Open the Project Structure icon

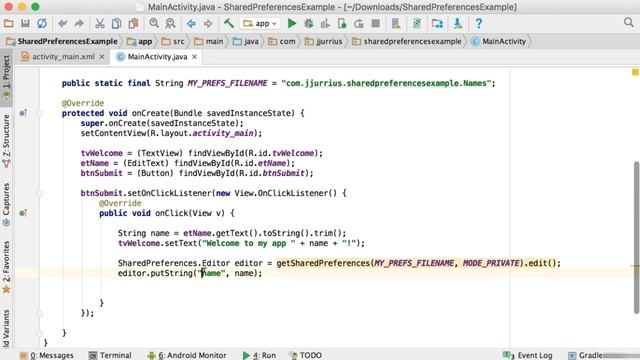point(437,23)
